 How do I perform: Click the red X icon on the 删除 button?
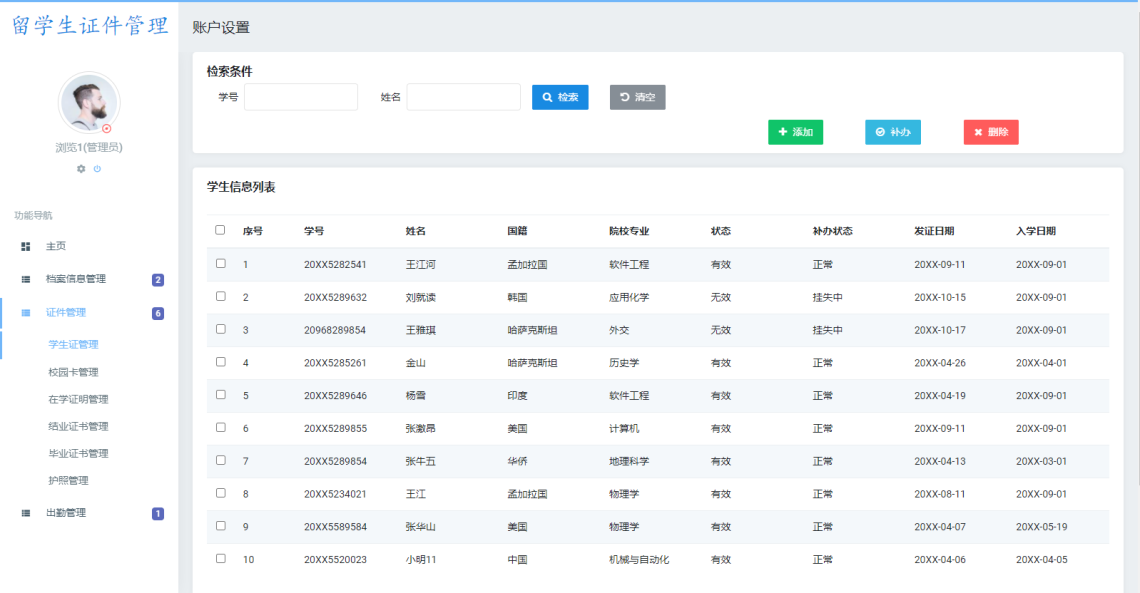coord(977,132)
